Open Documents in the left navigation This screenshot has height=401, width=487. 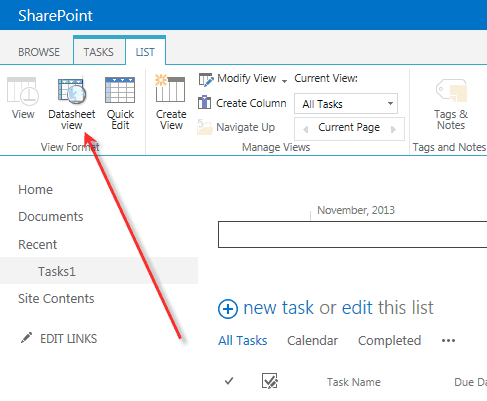tap(51, 217)
